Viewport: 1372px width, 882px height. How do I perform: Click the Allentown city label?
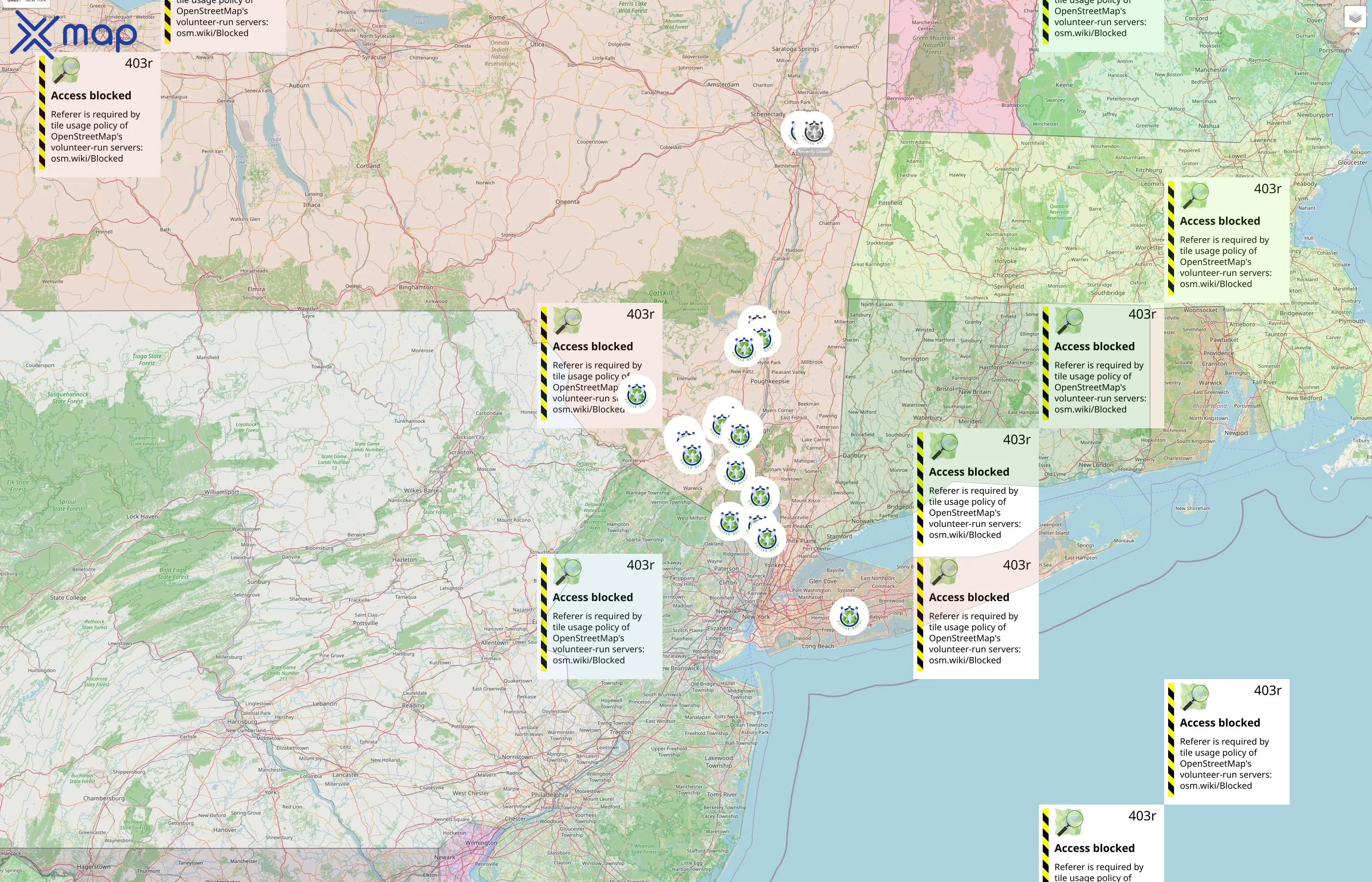pyautogui.click(x=494, y=642)
